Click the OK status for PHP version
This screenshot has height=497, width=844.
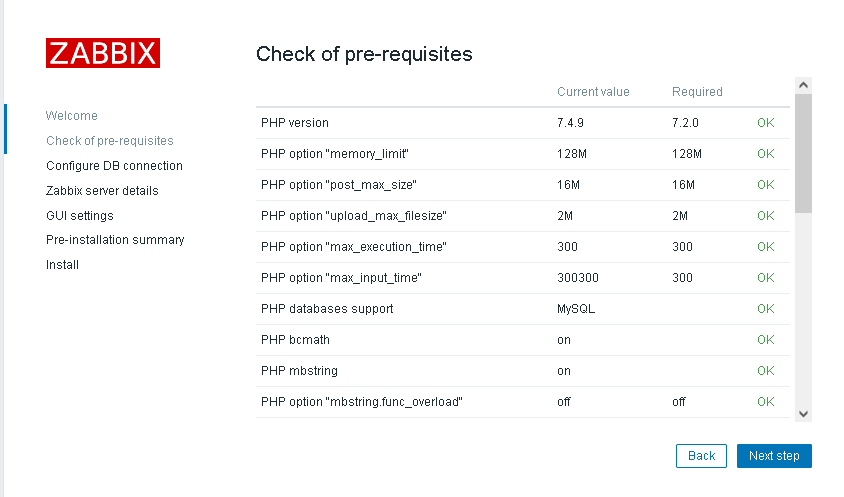765,123
